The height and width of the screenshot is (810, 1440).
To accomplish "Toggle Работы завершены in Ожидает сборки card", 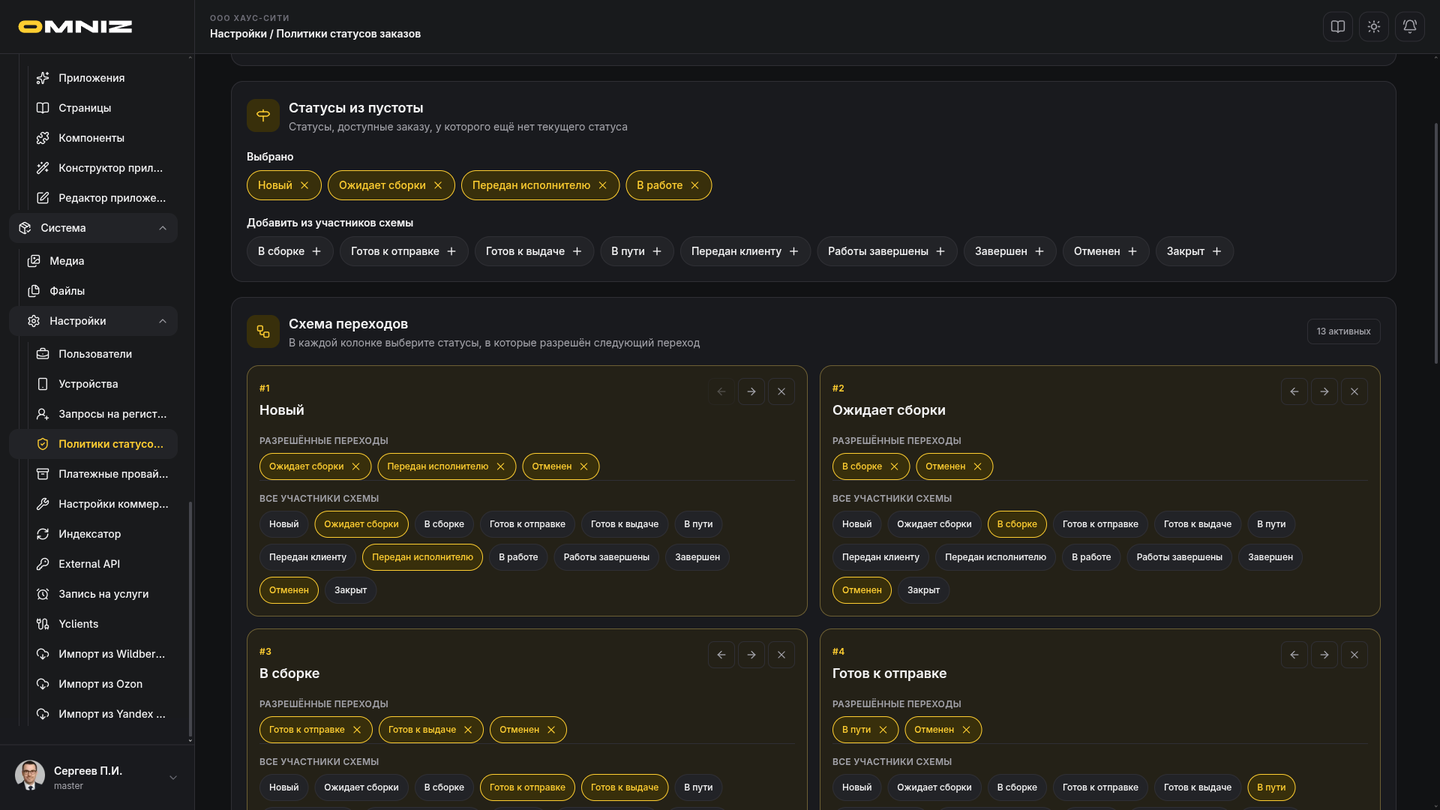I will click(x=1179, y=557).
